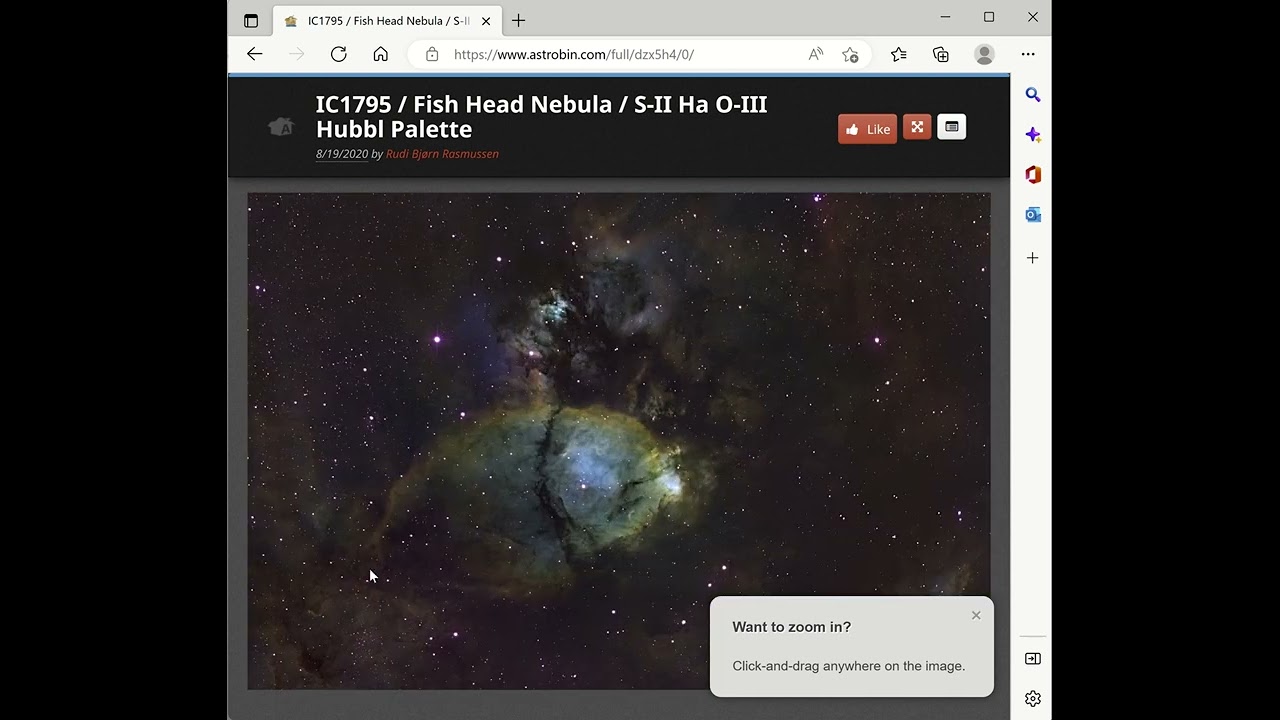The height and width of the screenshot is (720, 1280).
Task: Open a new browser tab
Action: pos(518,20)
